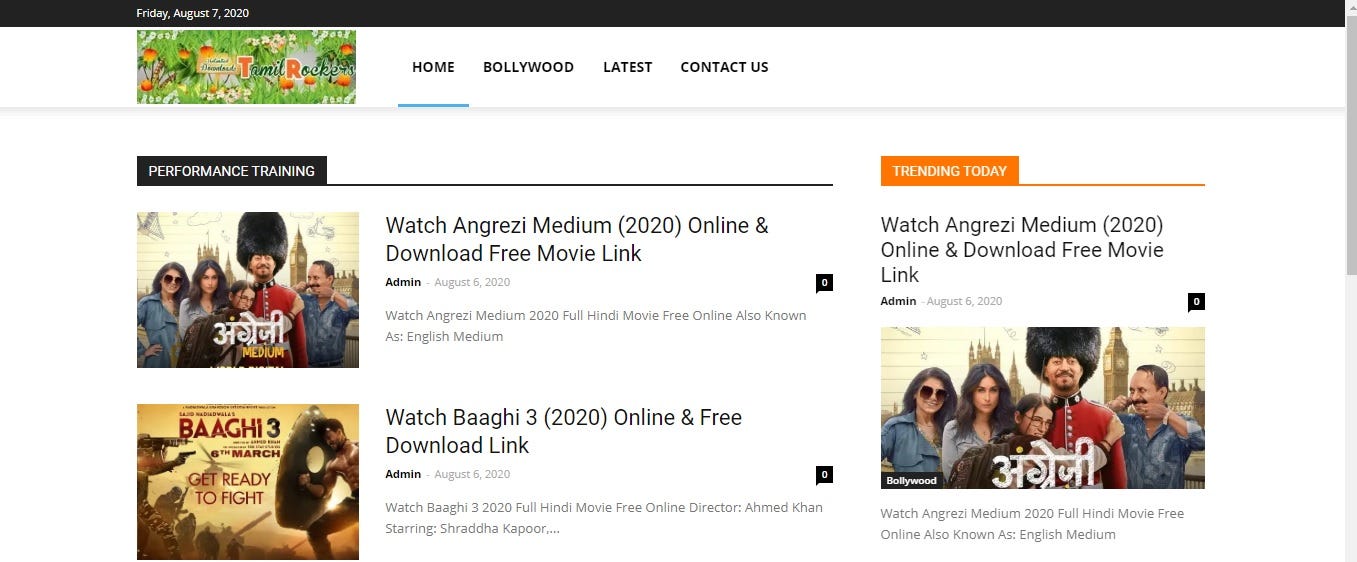Open Watch Baaghi 3 (2020) article title
This screenshot has height=562, width=1357.
click(563, 431)
